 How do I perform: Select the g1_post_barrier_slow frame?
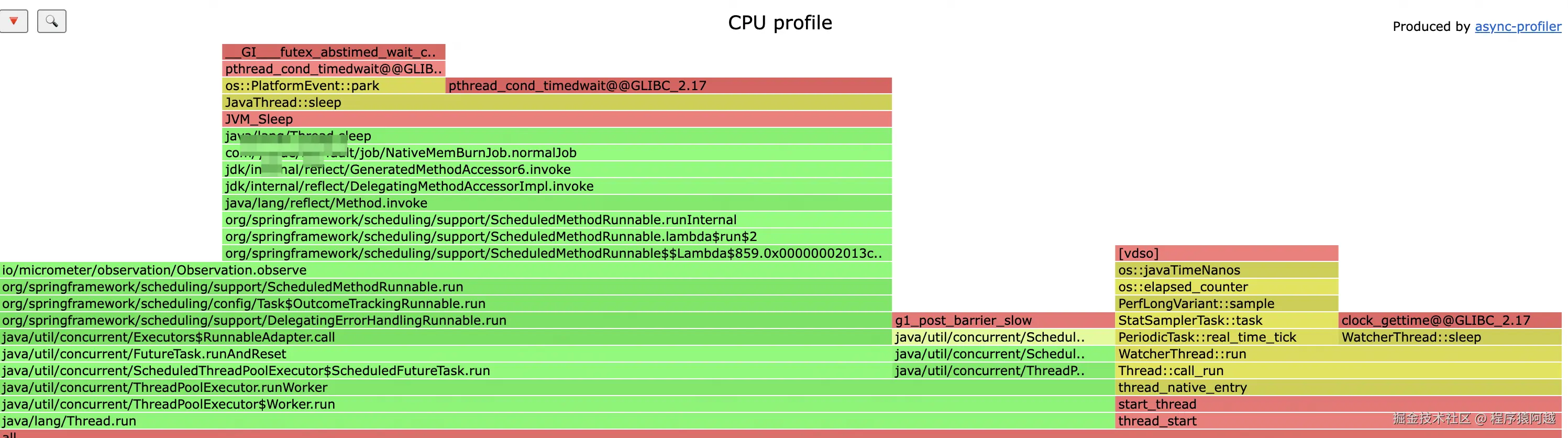tap(1002, 321)
